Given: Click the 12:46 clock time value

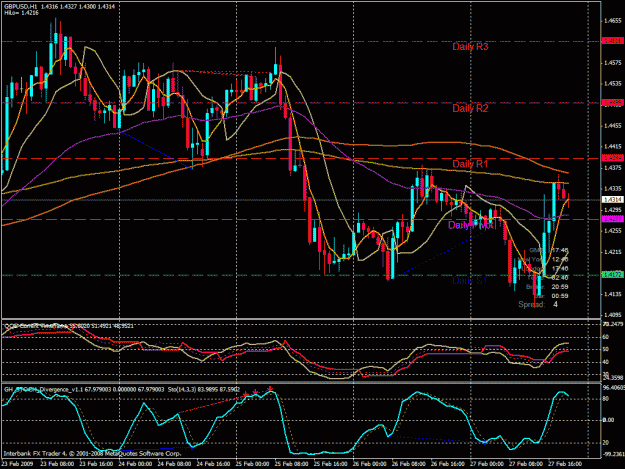Looking at the screenshot, I should (x=560, y=259).
